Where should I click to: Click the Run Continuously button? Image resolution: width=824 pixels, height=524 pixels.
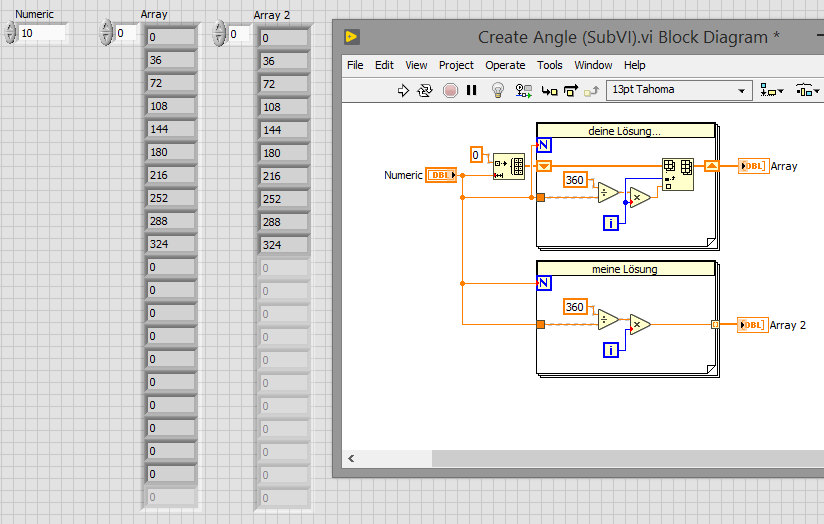pos(425,90)
